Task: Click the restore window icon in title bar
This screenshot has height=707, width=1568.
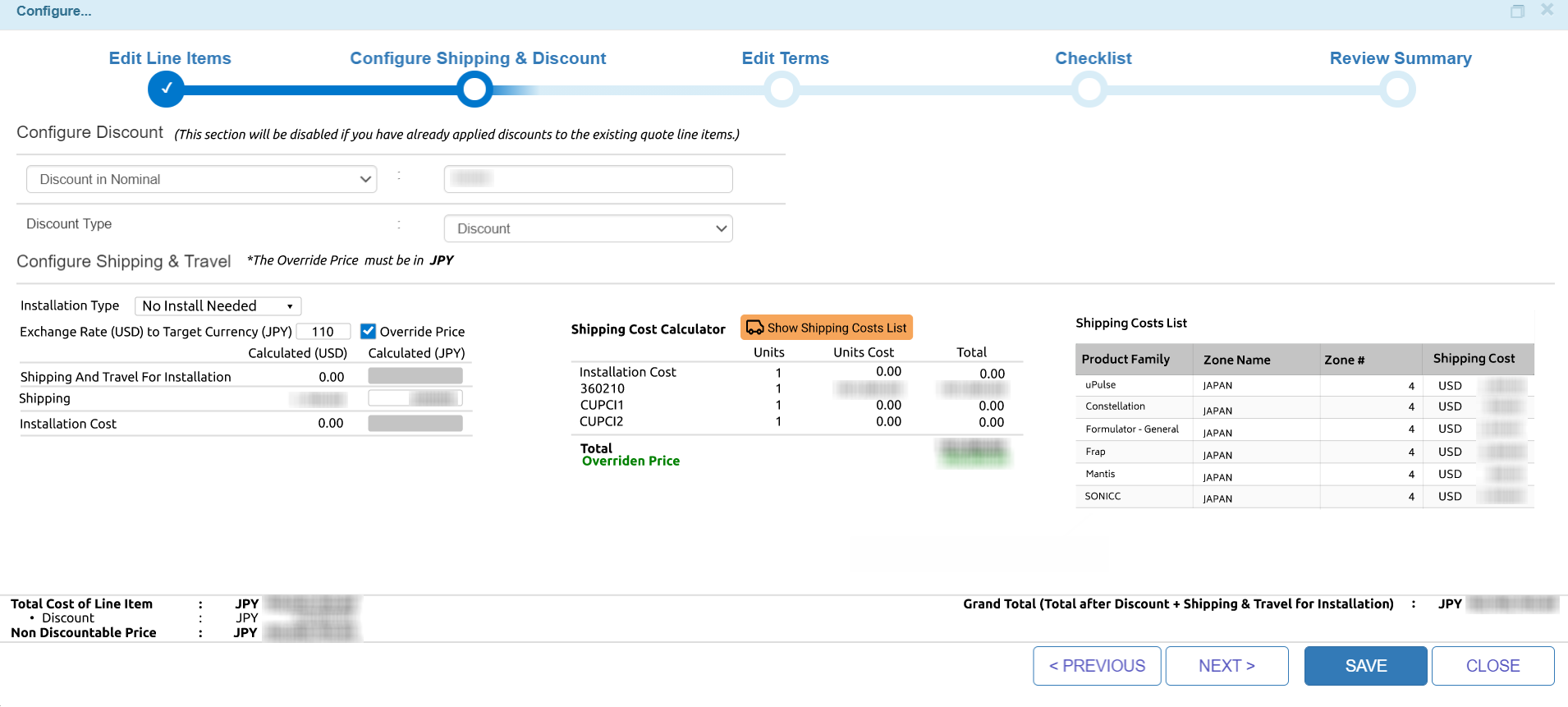Action: [1517, 11]
